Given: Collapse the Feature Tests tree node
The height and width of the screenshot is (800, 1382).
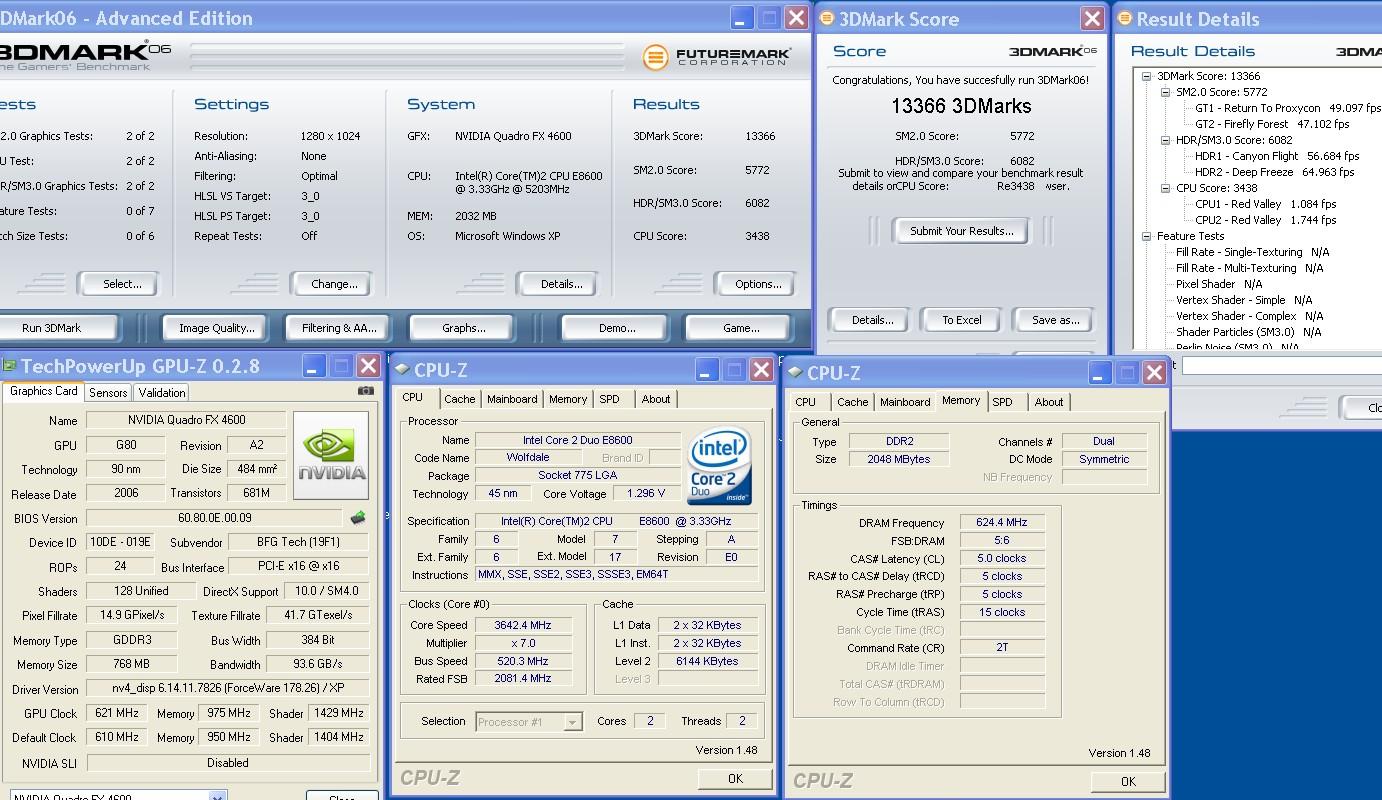Looking at the screenshot, I should coord(1147,236).
